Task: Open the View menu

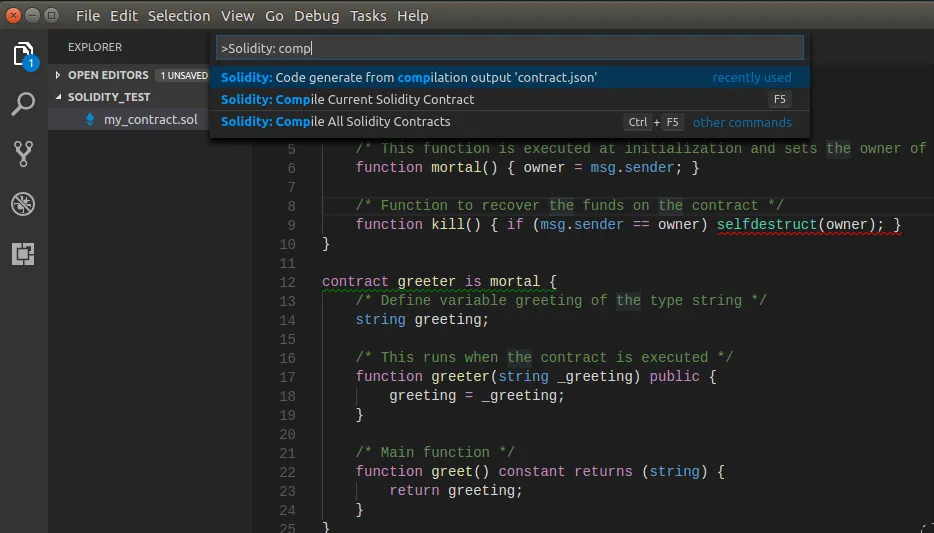Action: tap(237, 16)
